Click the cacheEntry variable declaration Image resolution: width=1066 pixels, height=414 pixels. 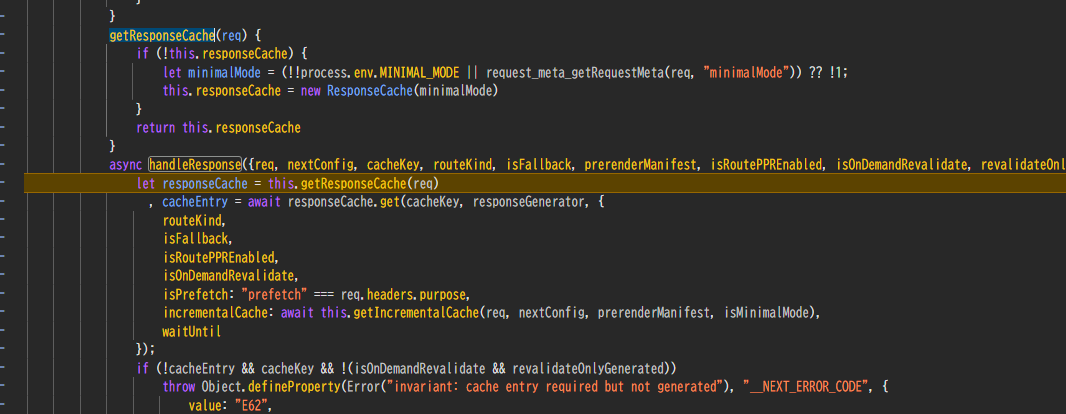(195, 201)
